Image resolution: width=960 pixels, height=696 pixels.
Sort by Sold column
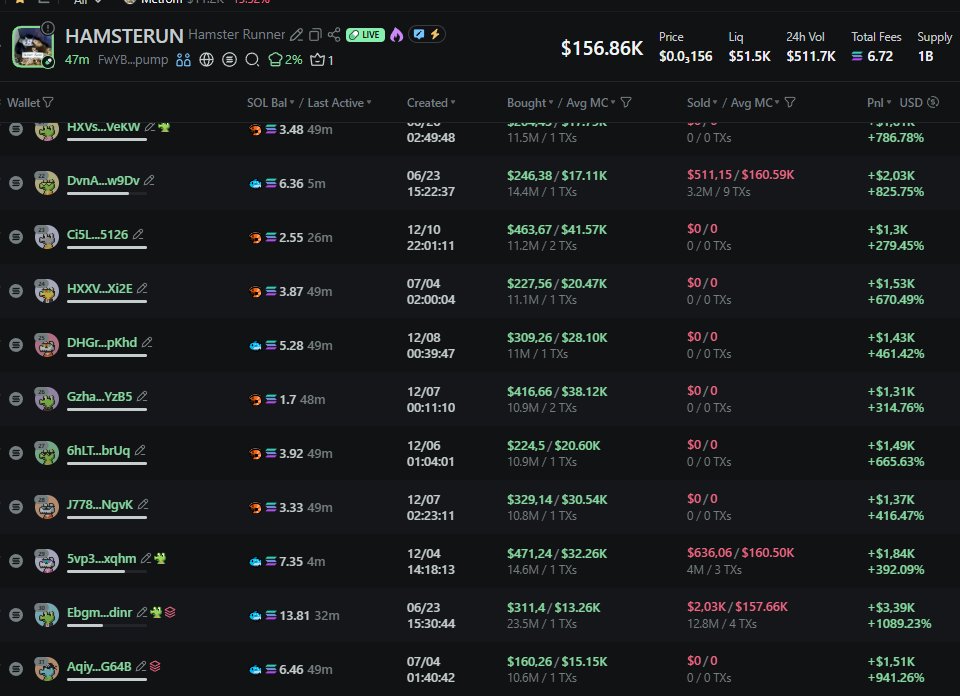(x=702, y=102)
